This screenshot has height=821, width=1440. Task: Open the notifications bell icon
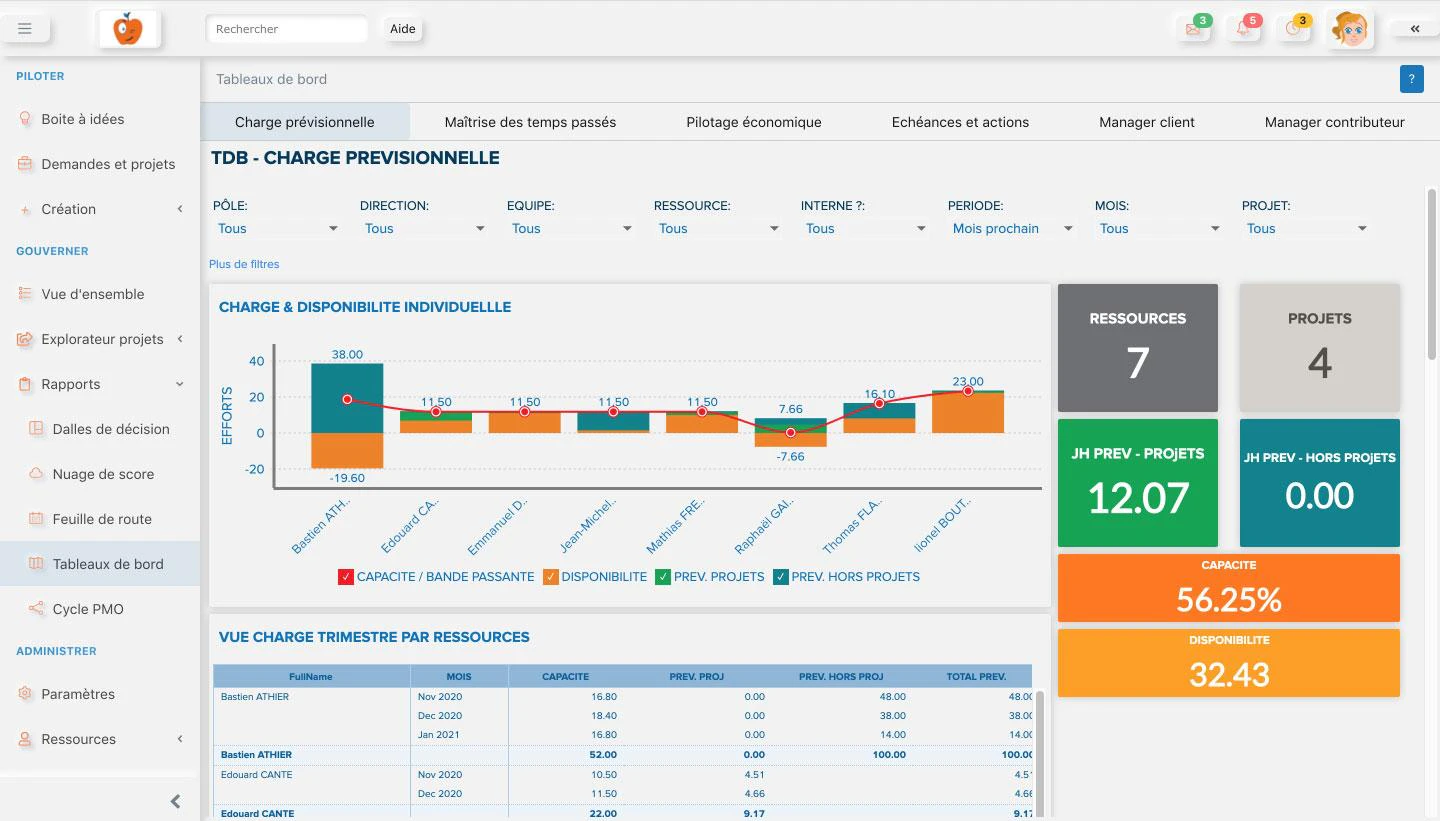coord(1244,29)
